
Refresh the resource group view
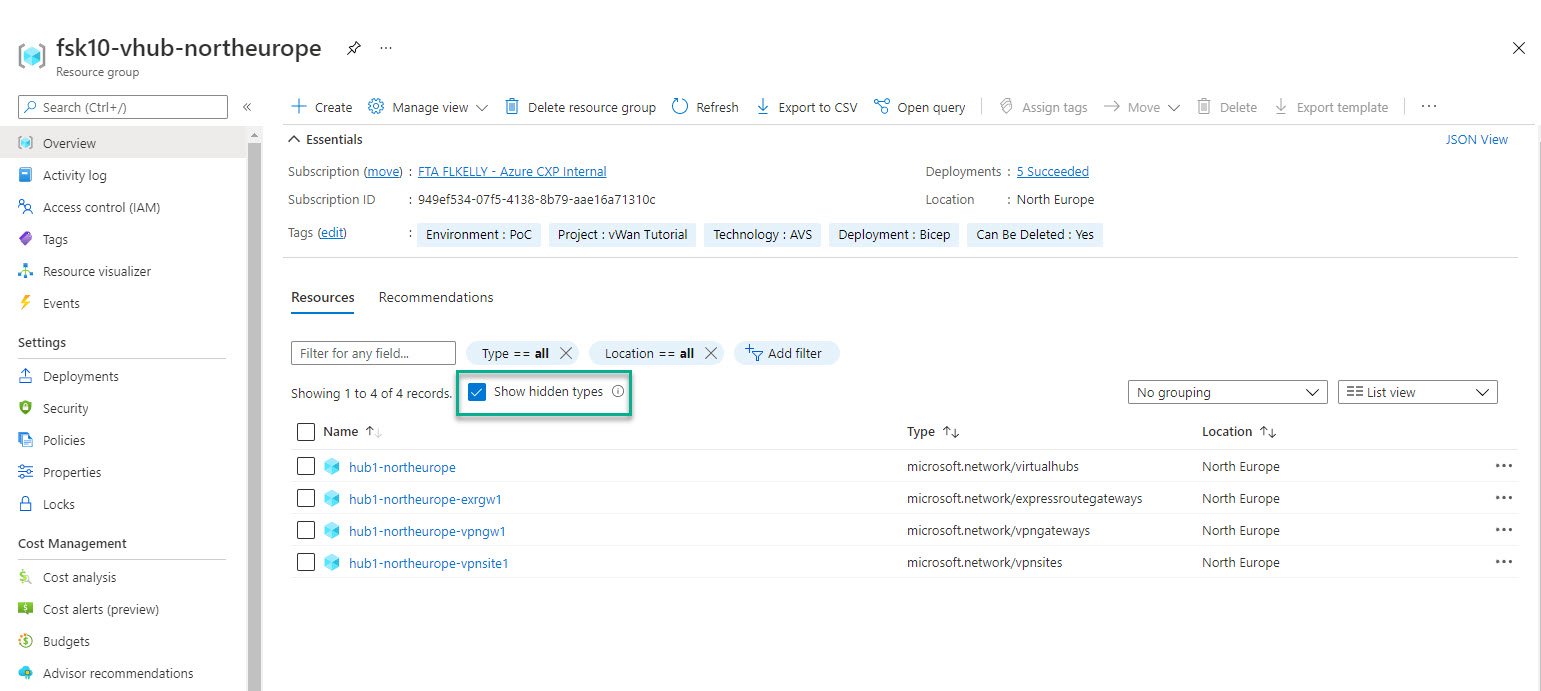click(x=705, y=106)
